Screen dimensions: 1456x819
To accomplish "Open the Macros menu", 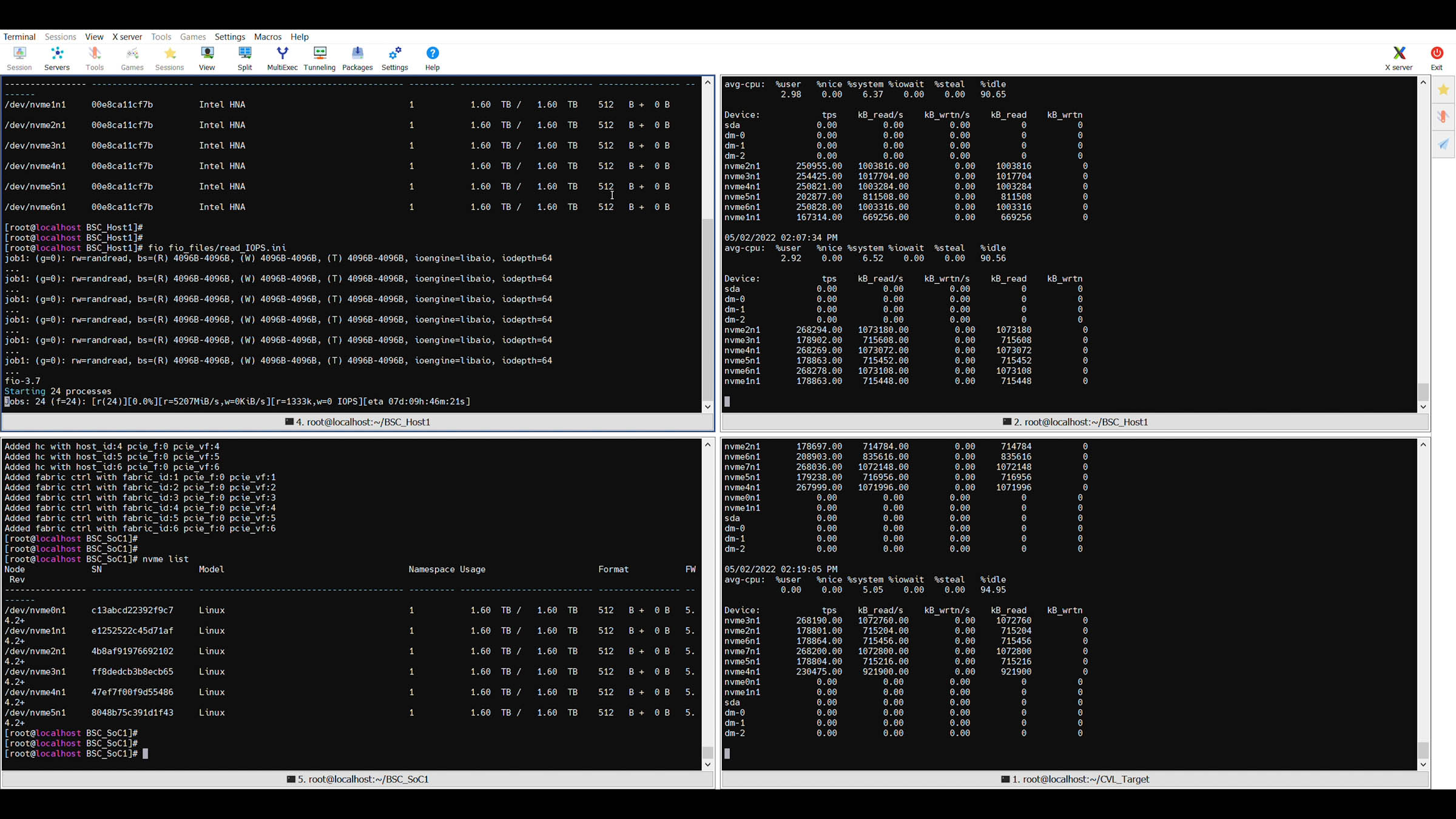I will point(268,36).
